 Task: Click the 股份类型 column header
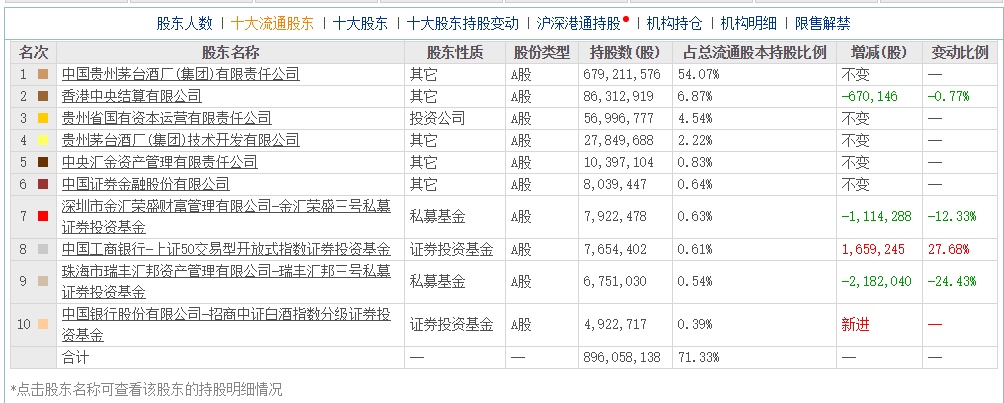tap(542, 53)
